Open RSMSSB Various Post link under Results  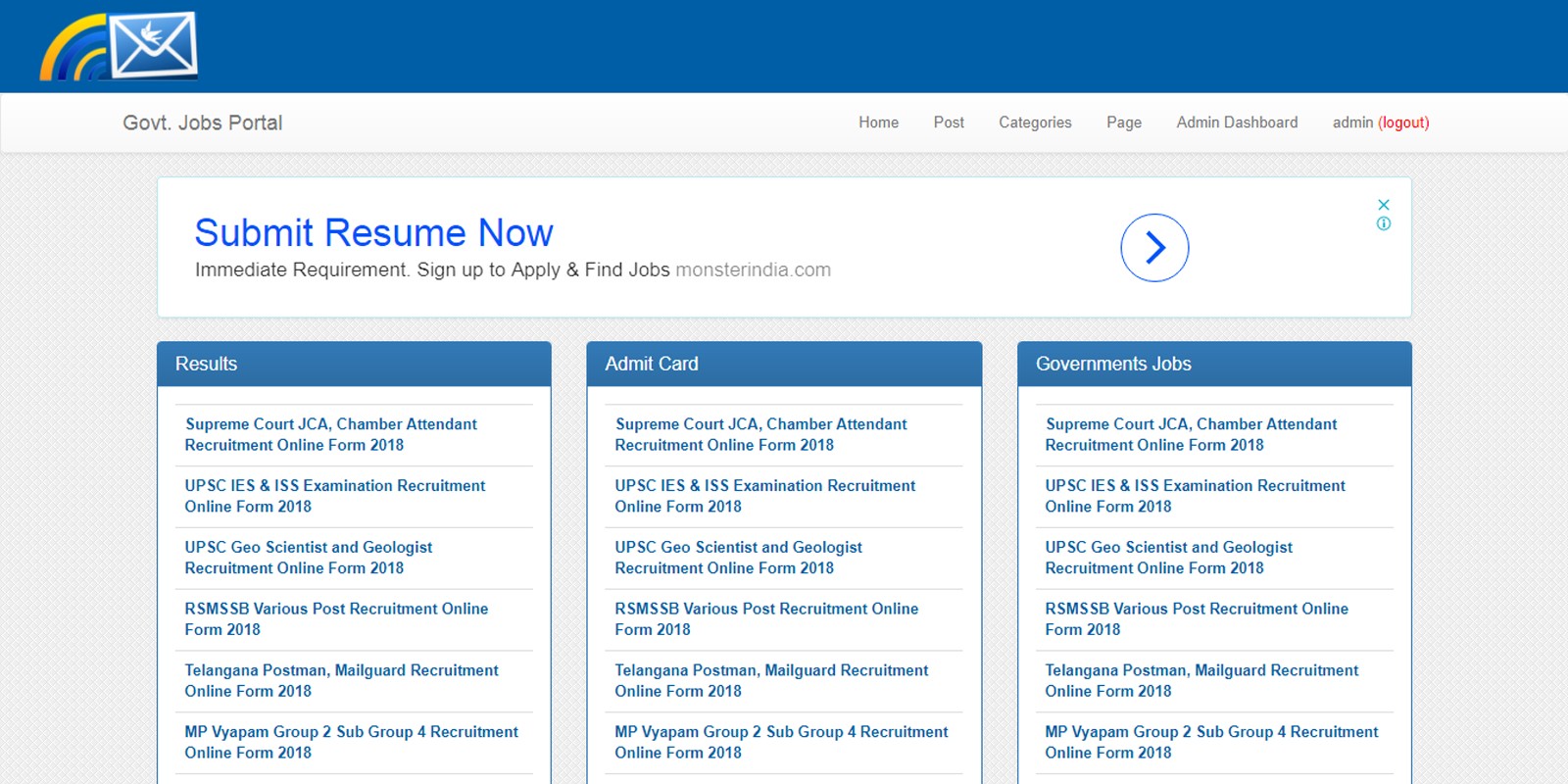tap(336, 619)
